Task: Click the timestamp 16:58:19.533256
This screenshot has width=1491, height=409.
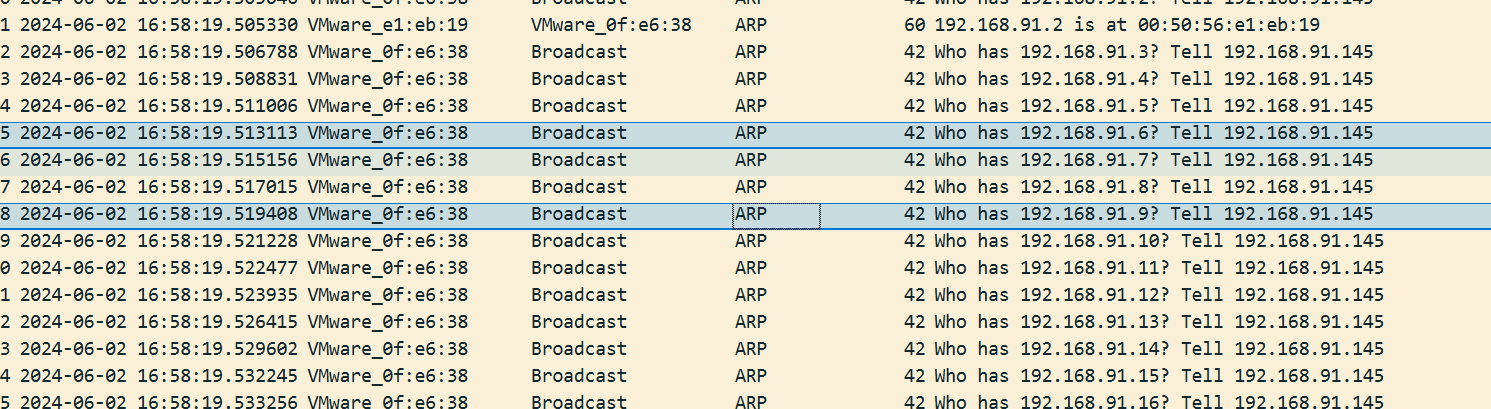Action: pyautogui.click(x=218, y=401)
